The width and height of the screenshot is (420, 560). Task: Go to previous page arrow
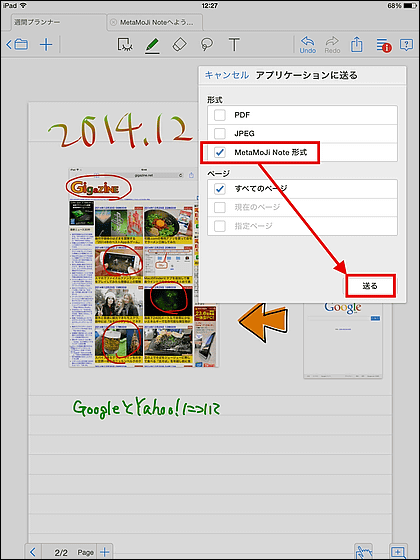click(x=33, y=552)
